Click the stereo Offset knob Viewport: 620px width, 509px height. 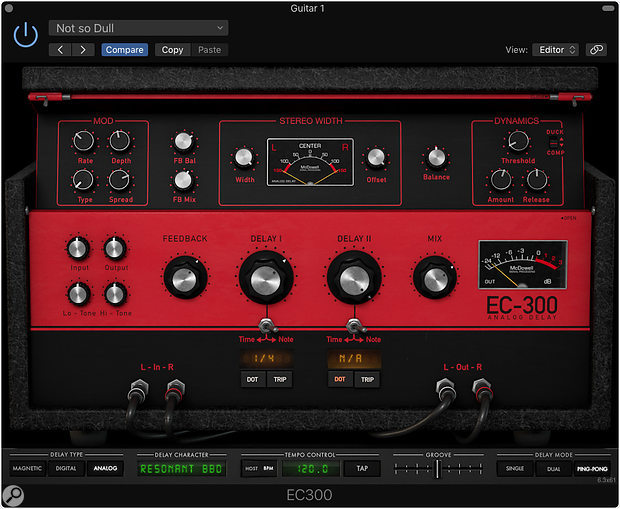[376, 157]
